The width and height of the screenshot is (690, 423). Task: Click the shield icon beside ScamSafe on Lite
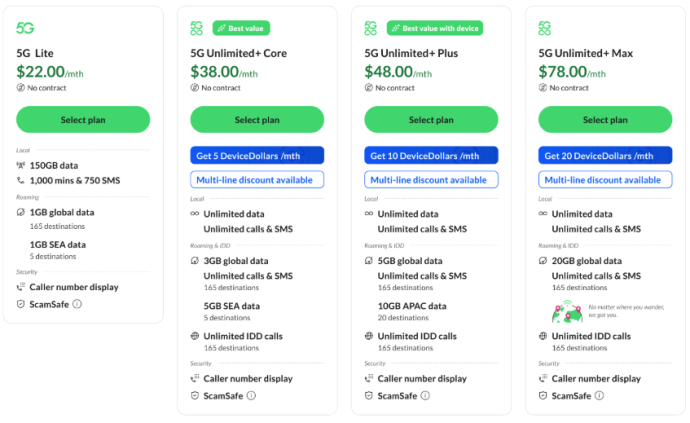21,304
